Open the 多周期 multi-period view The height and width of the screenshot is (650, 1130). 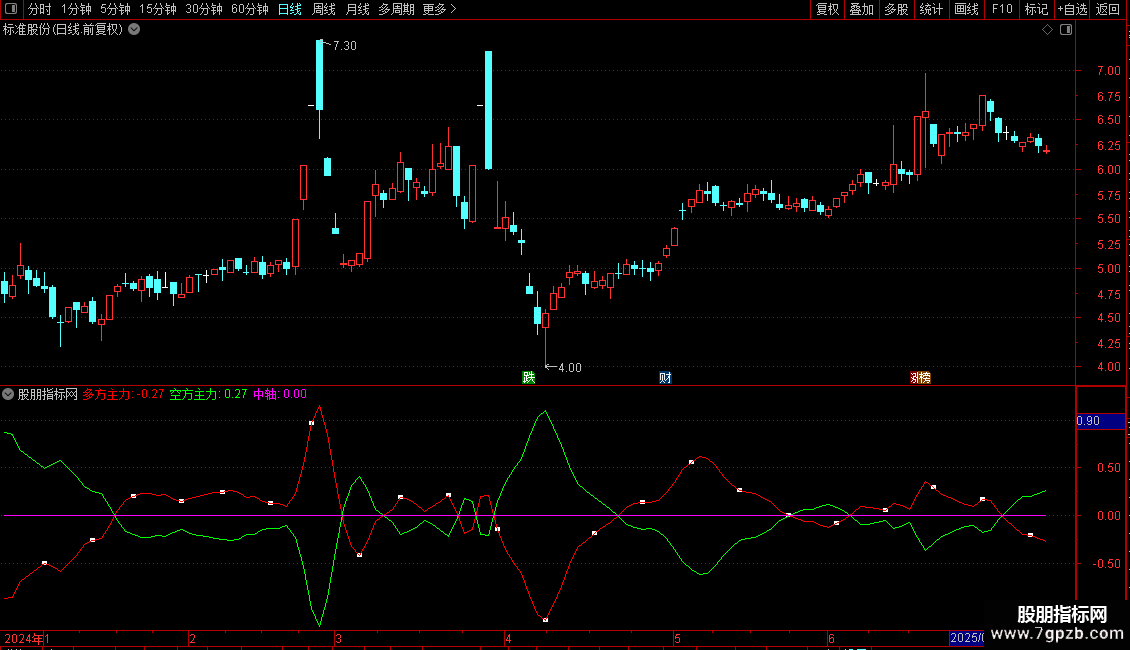[x=396, y=9]
